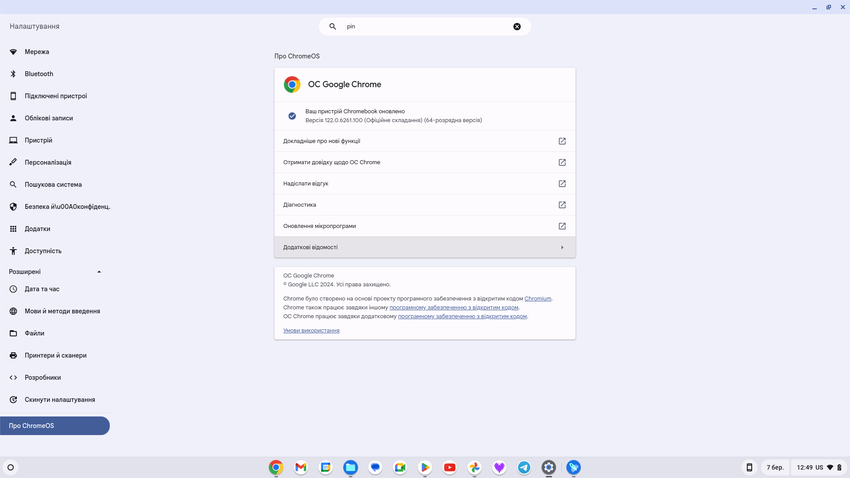Click external link icon for Діагностика
Viewport: 850px width, 478px height.
562,205
